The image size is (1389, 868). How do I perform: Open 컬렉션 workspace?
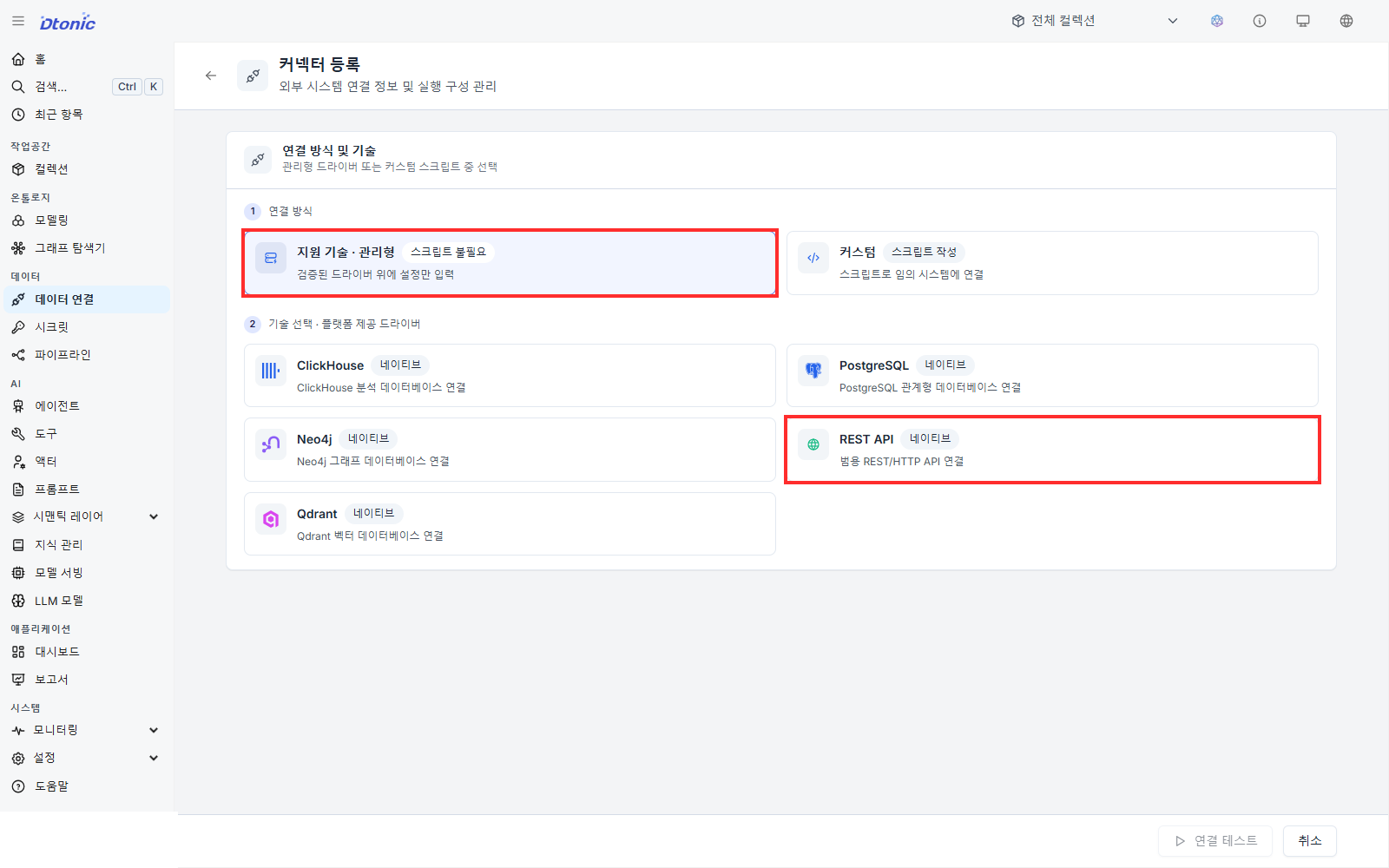click(87, 169)
